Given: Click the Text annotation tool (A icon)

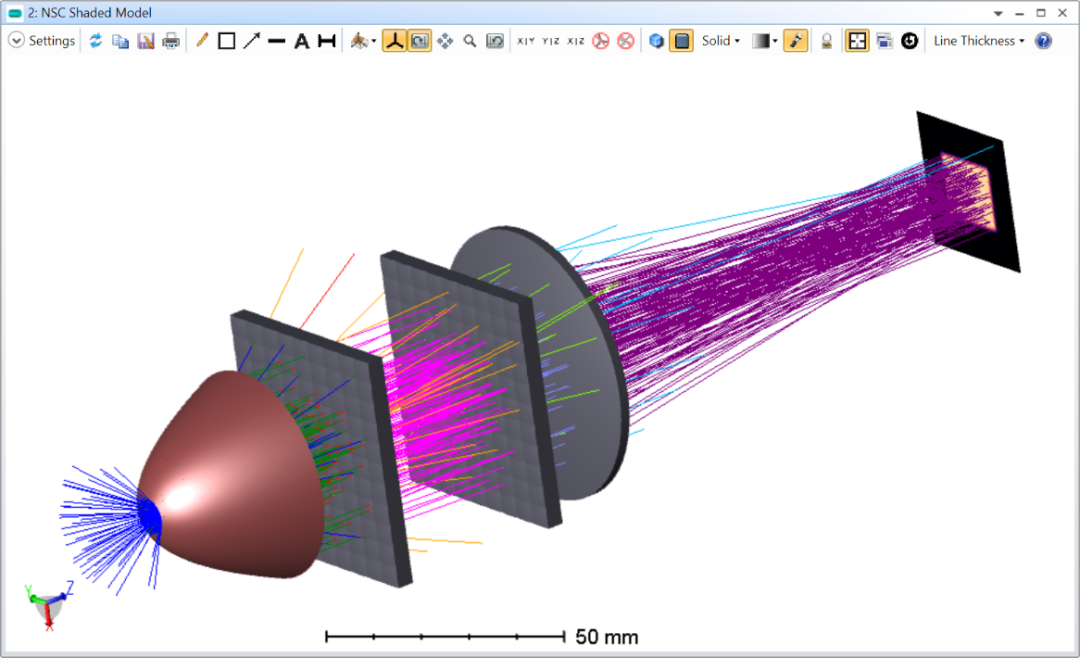Looking at the screenshot, I should [x=301, y=40].
